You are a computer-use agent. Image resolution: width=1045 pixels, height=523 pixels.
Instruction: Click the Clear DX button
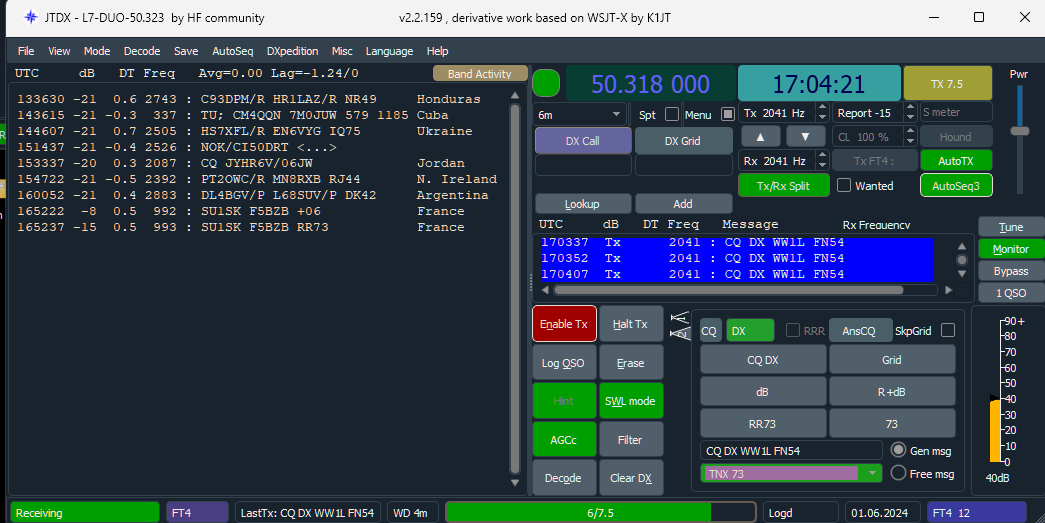click(630, 478)
